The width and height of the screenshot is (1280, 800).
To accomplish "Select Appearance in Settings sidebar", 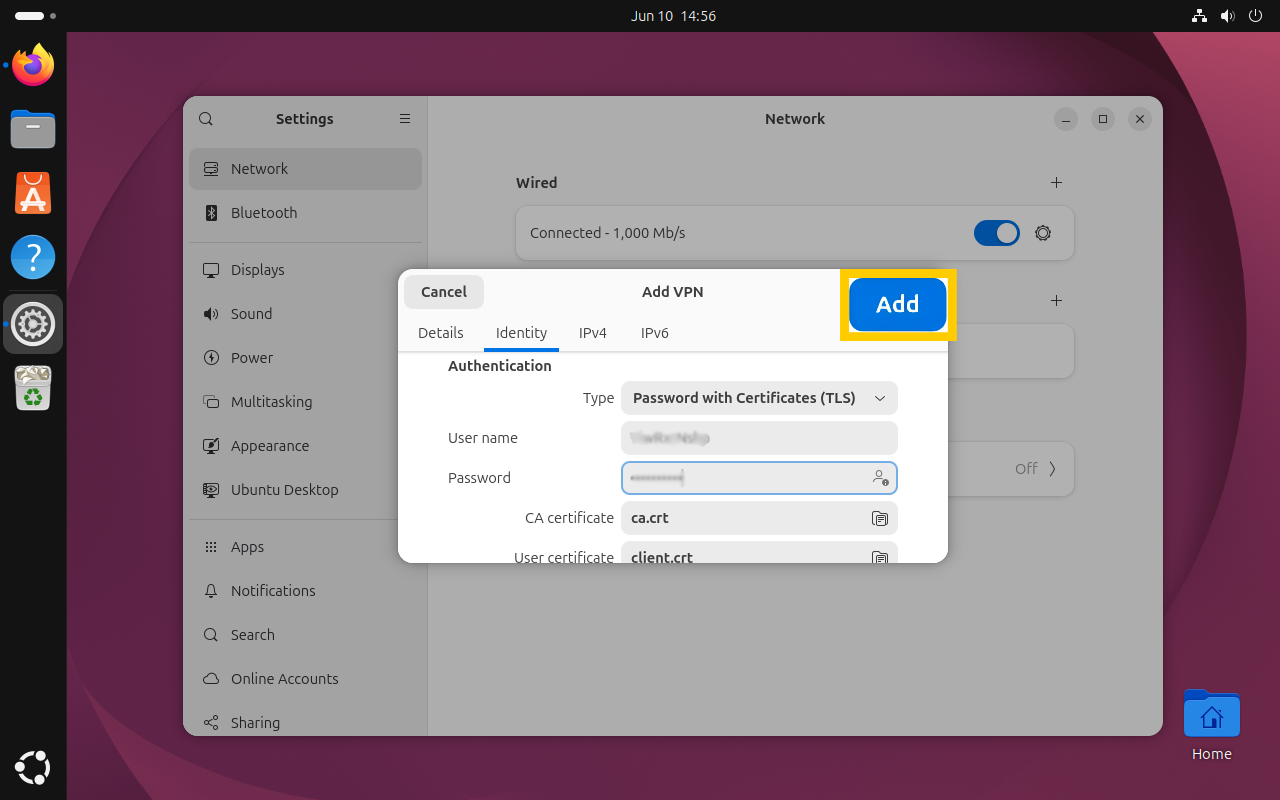I will [305, 446].
